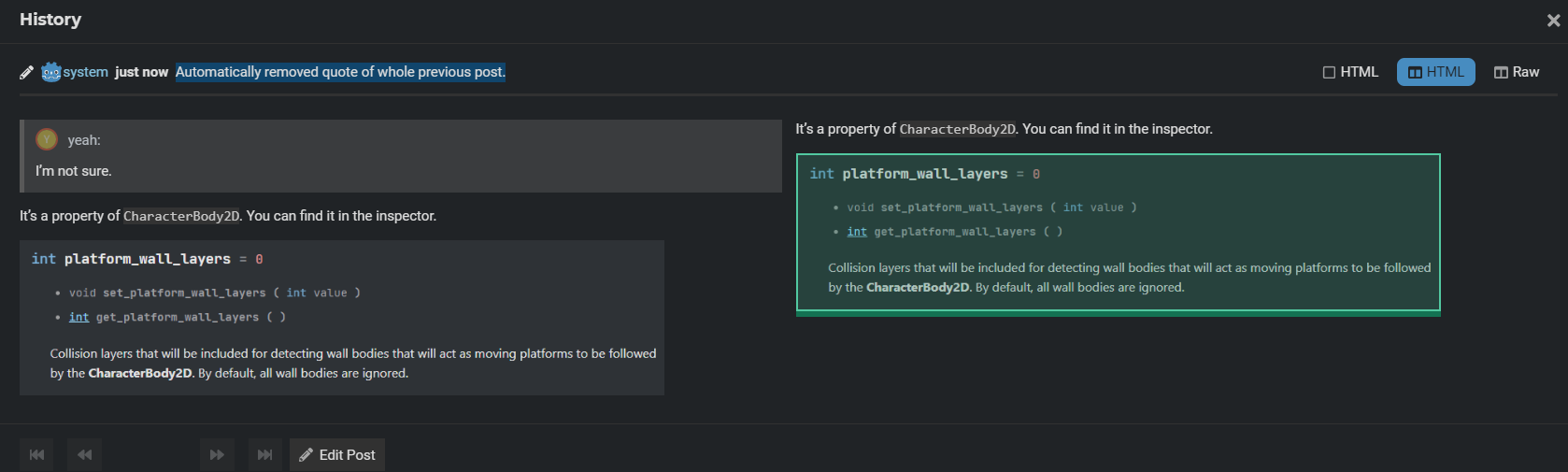
Task: Click right 'int platform_wall_layers = 0' heading
Action: [925, 174]
